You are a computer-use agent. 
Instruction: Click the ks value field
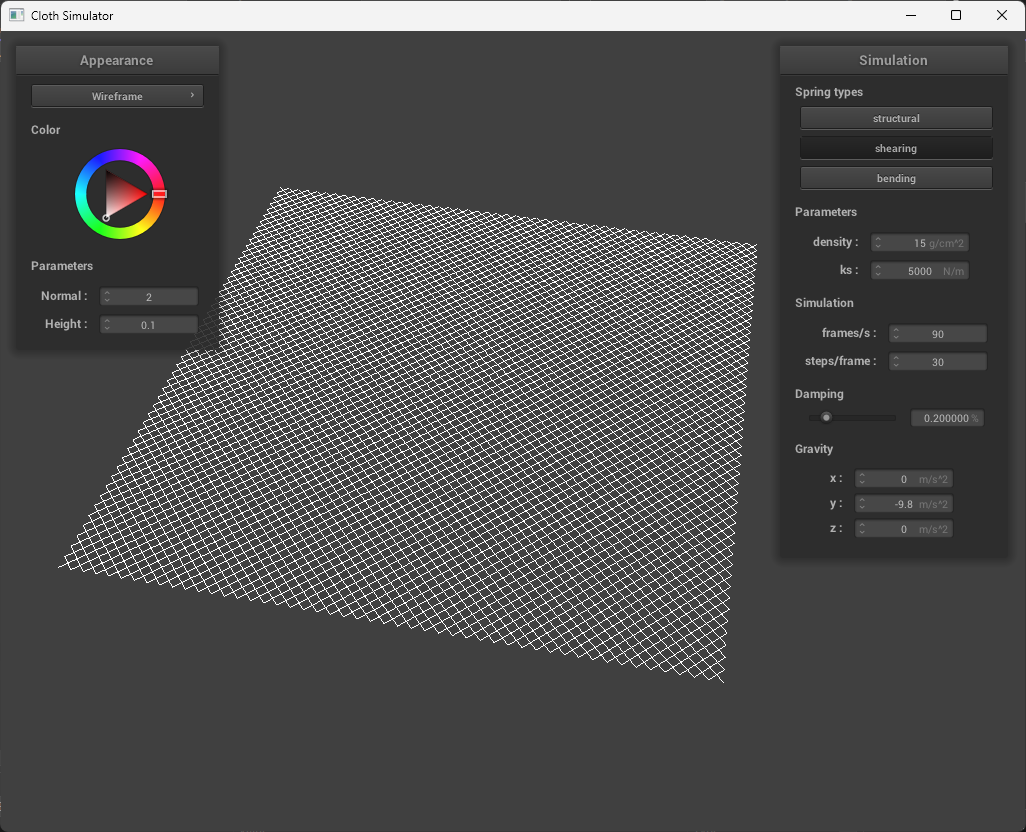coord(919,271)
